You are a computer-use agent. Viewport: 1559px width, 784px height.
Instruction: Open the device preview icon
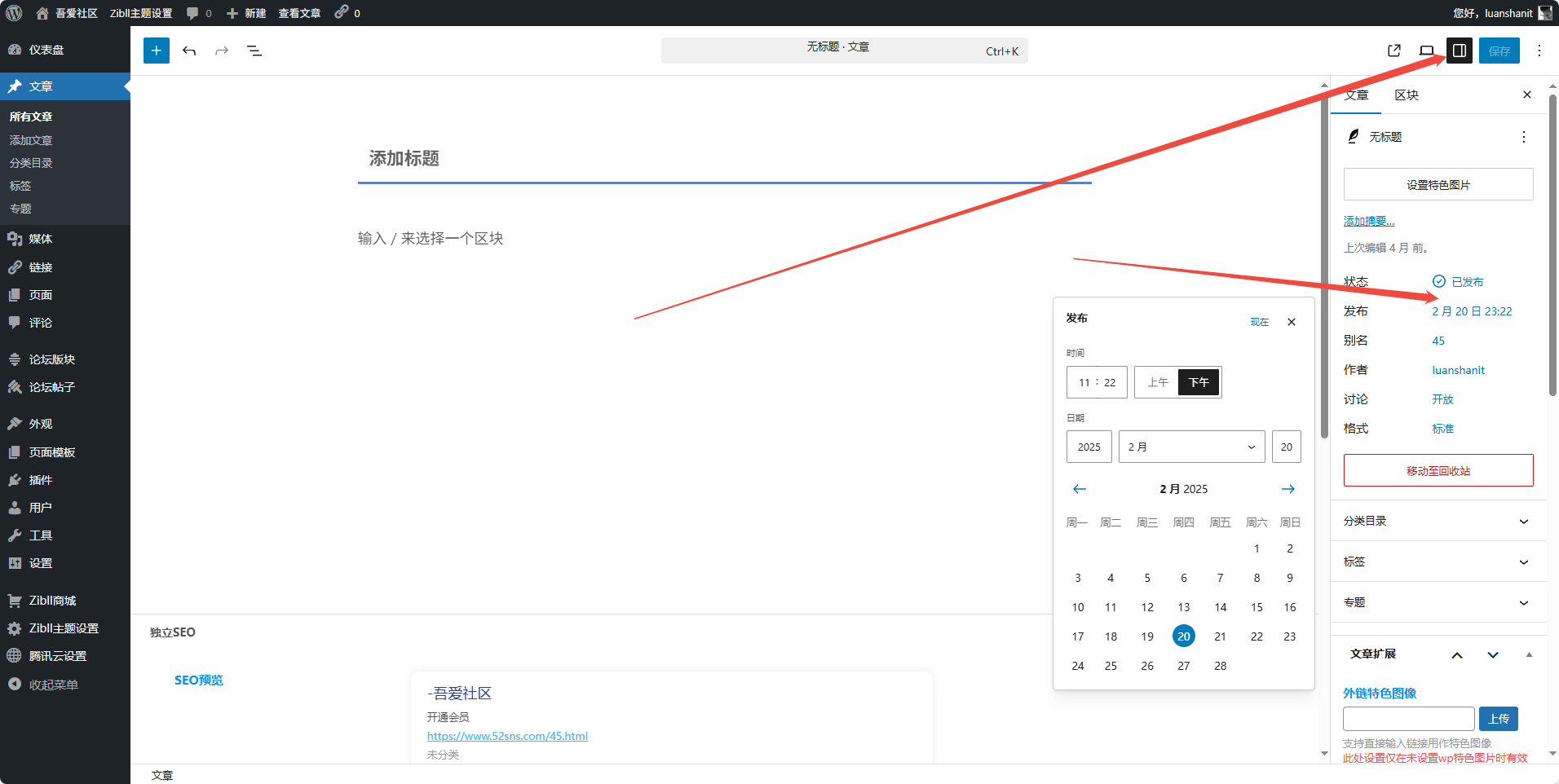coord(1427,51)
